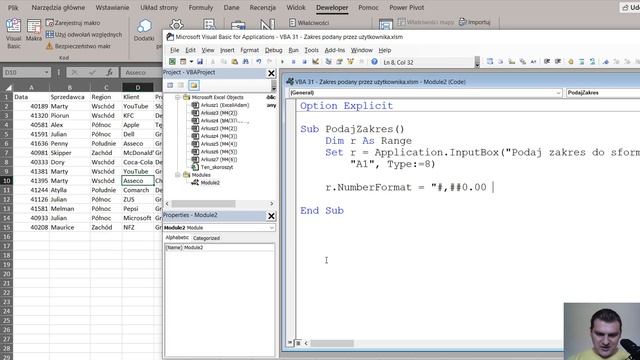Click the Break (pause) icon
The height and width of the screenshot is (360, 640).
coord(293,62)
